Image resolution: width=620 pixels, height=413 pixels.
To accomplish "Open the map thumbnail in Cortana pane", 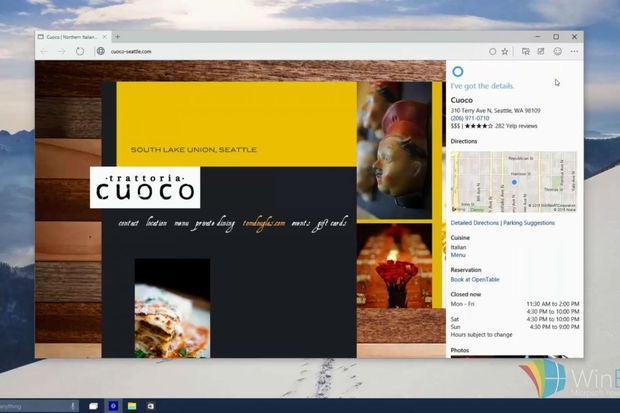I will (x=514, y=182).
